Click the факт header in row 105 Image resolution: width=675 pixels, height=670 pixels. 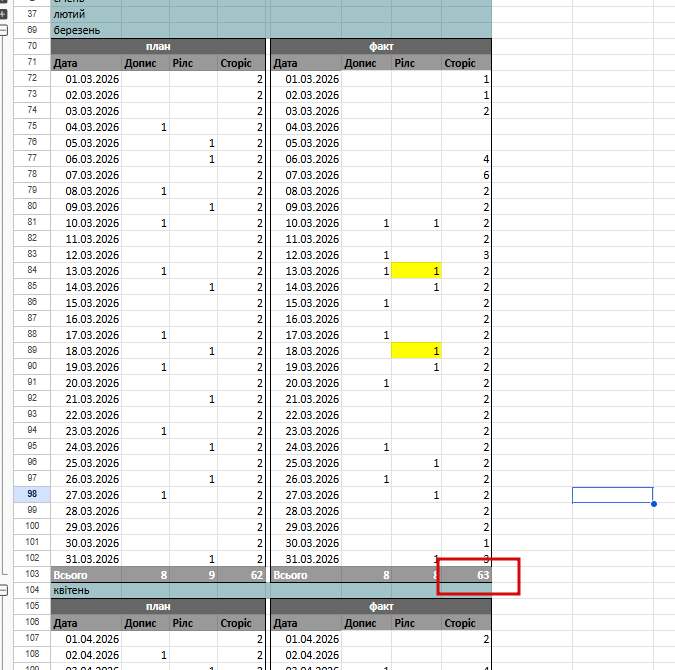coord(381,606)
